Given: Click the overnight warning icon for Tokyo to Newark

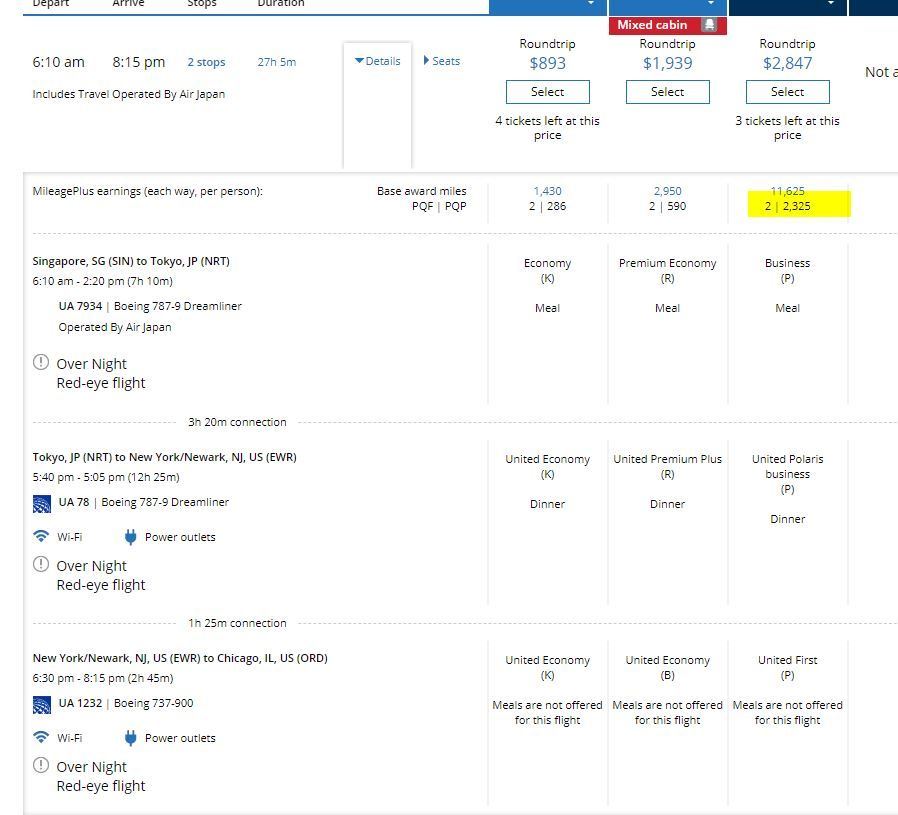Looking at the screenshot, I should tap(41, 564).
